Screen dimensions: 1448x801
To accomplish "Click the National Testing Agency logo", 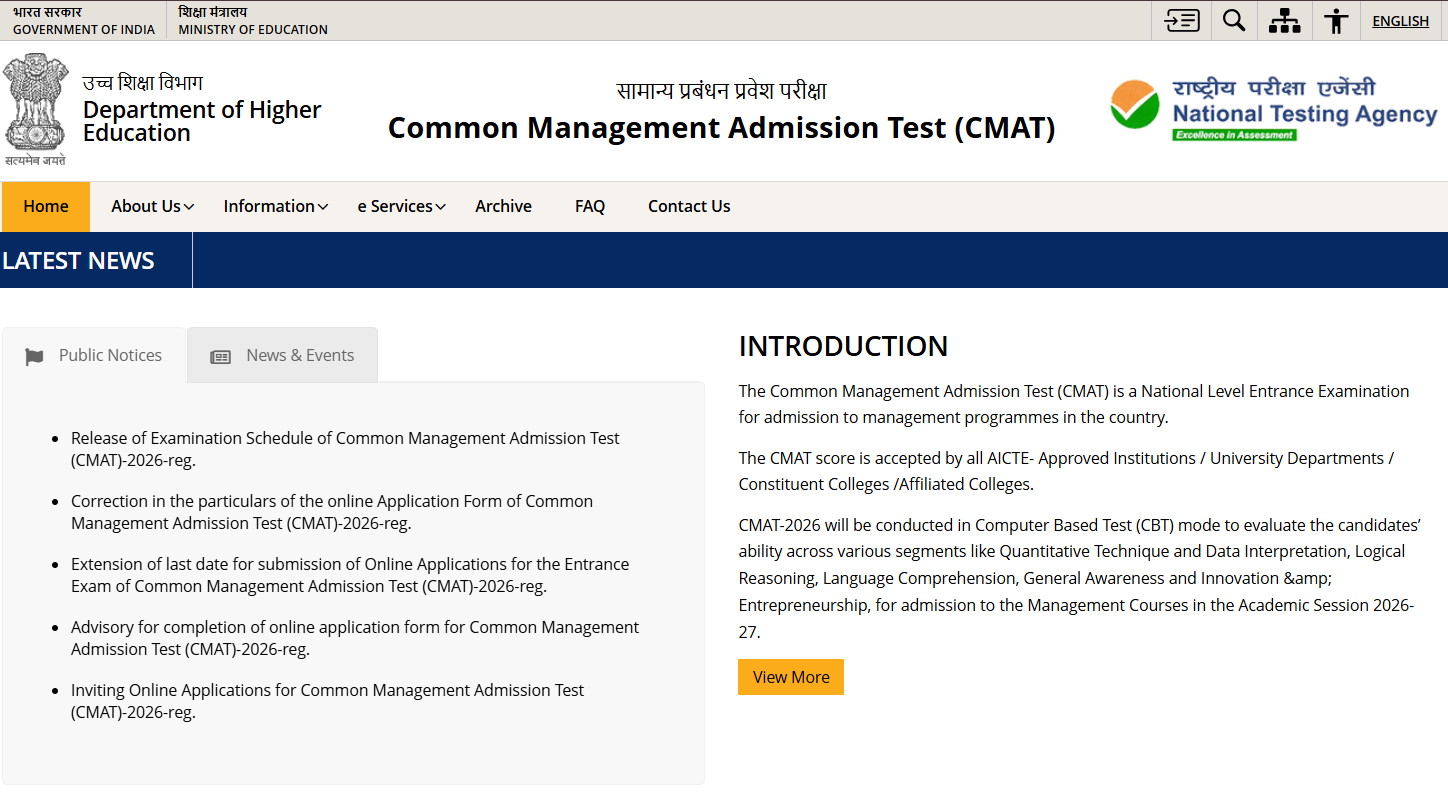I will tap(1271, 105).
